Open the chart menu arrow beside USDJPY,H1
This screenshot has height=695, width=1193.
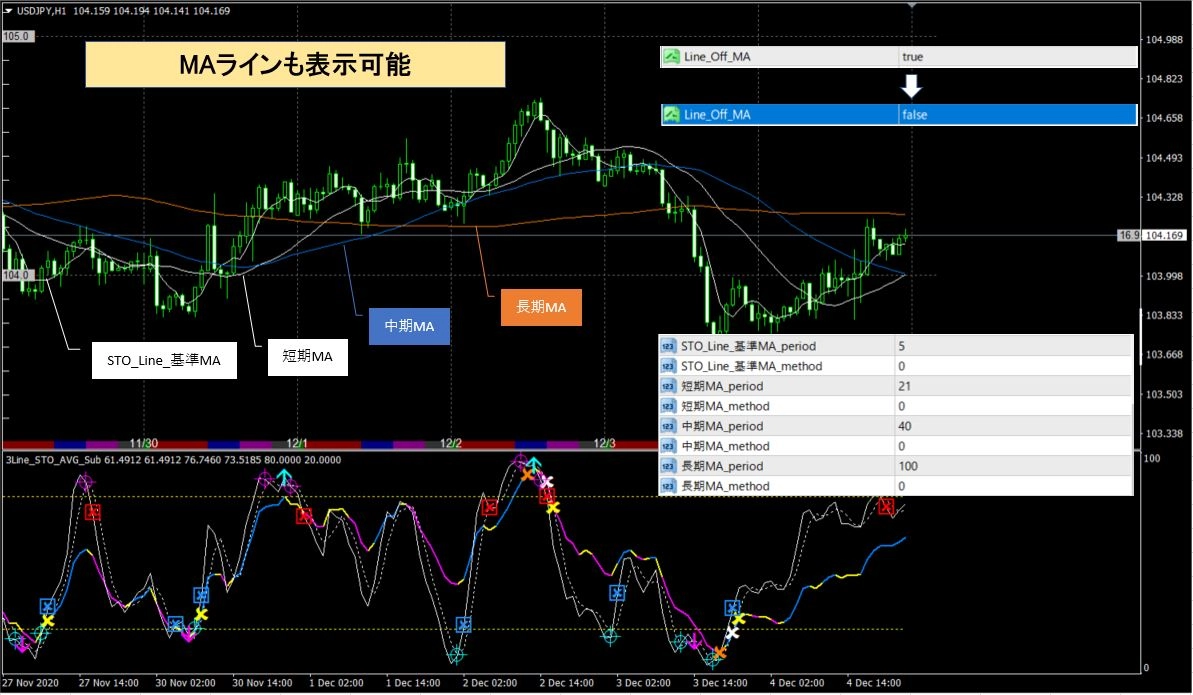pos(8,11)
